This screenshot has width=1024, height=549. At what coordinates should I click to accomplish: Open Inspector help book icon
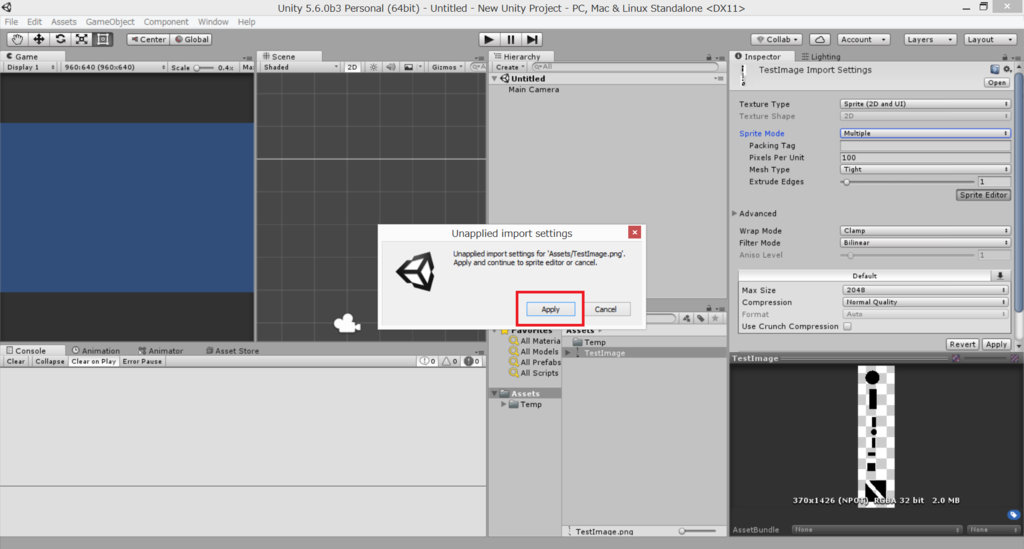(995, 69)
